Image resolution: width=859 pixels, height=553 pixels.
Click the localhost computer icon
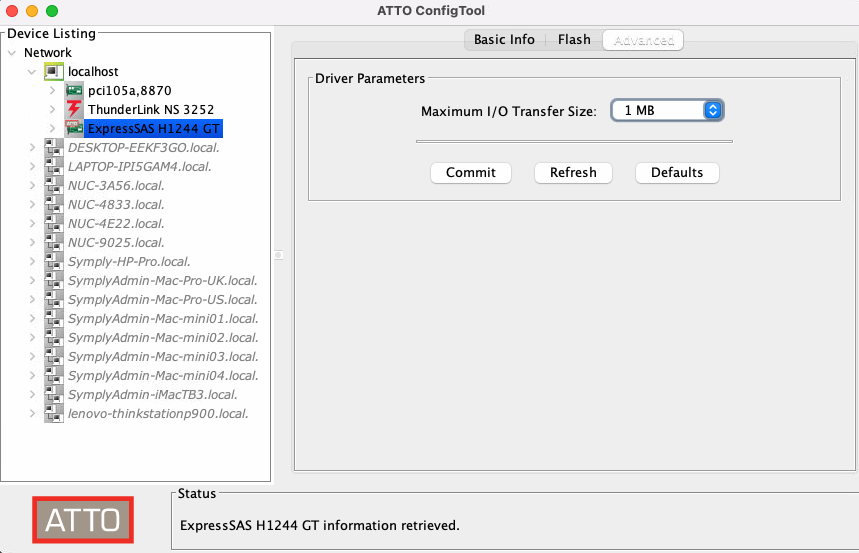[54, 71]
